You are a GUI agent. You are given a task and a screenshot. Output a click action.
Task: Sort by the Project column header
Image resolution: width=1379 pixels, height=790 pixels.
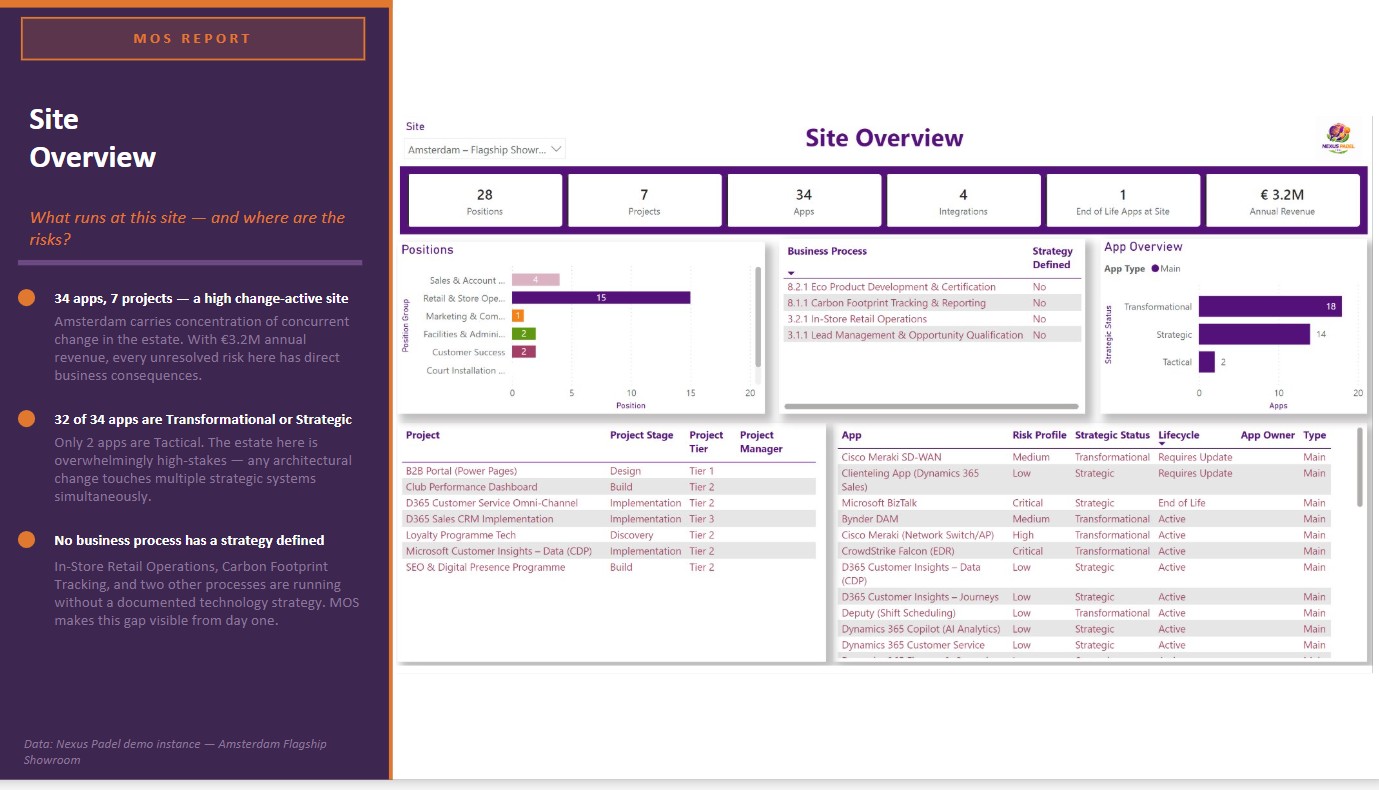422,435
